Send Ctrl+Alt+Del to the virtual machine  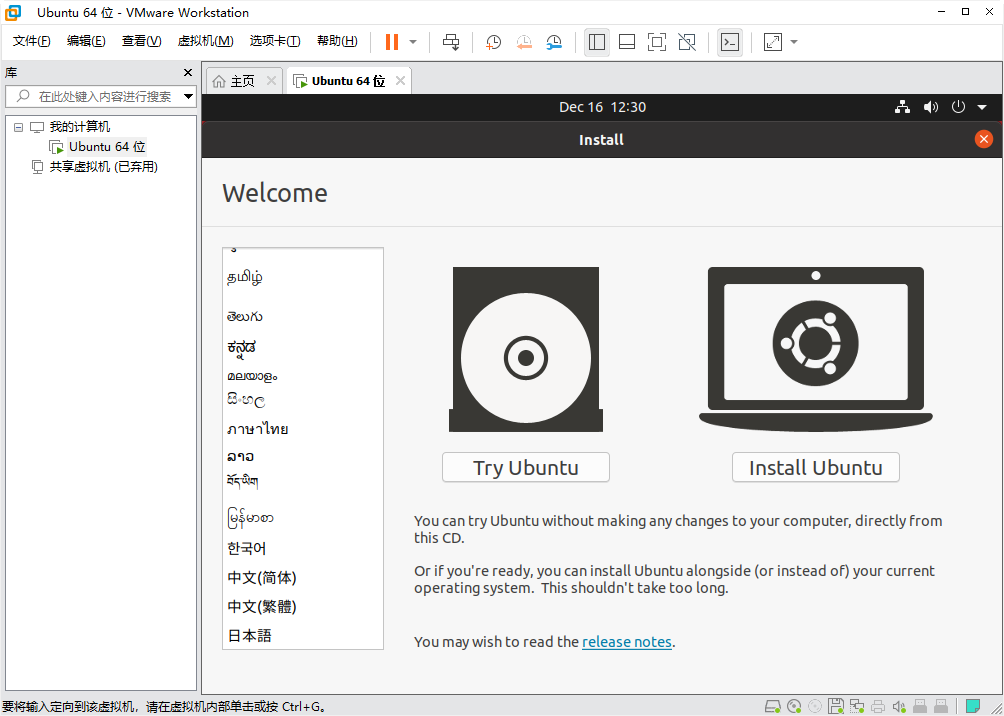[451, 42]
